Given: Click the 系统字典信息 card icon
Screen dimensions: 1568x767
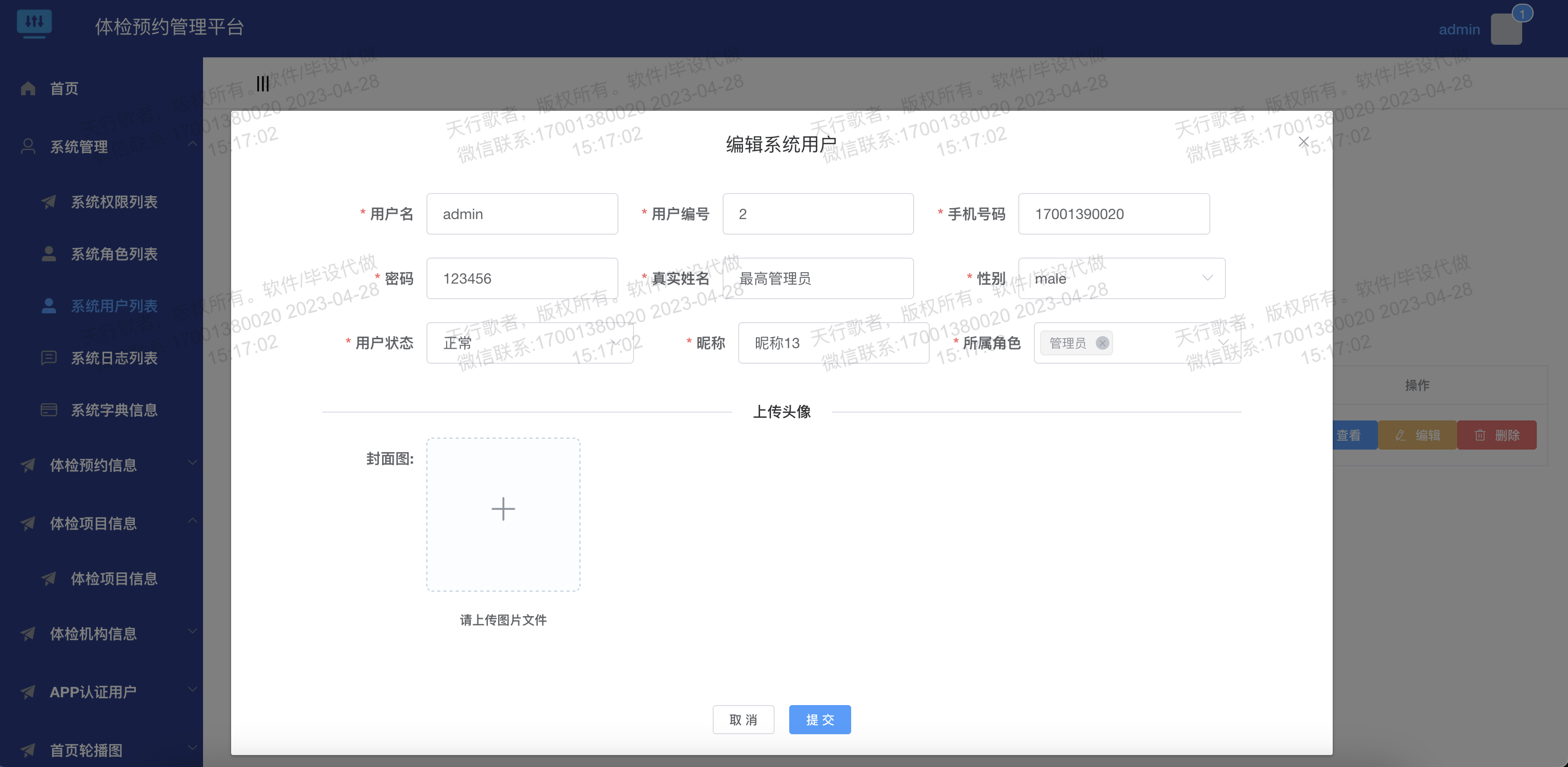Looking at the screenshot, I should [49, 410].
